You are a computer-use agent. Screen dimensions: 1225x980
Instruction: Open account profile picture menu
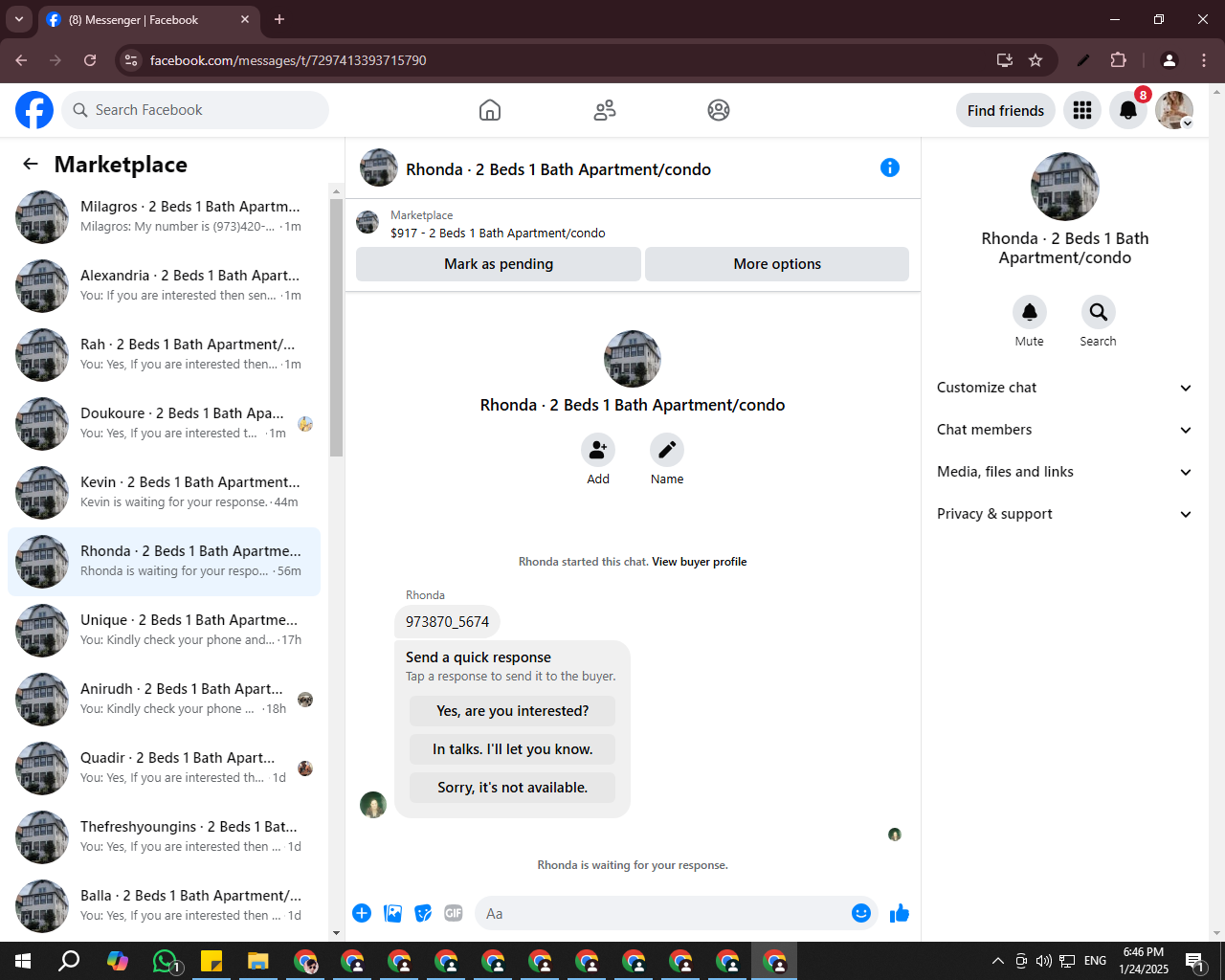[1174, 110]
